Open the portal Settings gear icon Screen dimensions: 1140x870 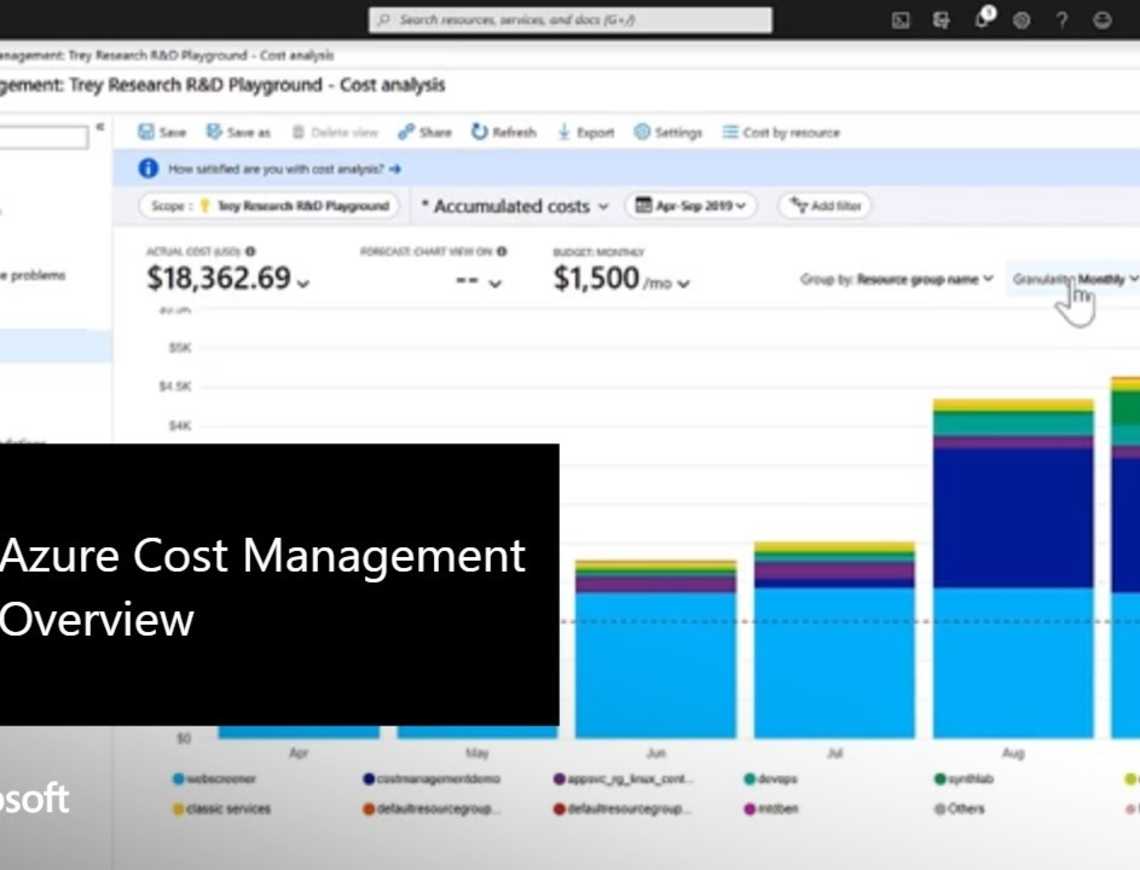[x=1021, y=20]
